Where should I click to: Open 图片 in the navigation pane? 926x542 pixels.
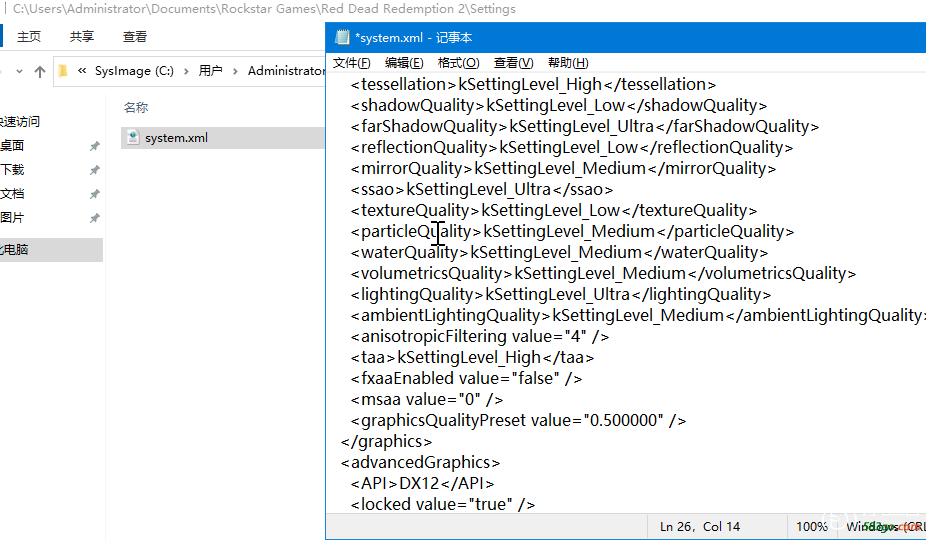[12, 217]
